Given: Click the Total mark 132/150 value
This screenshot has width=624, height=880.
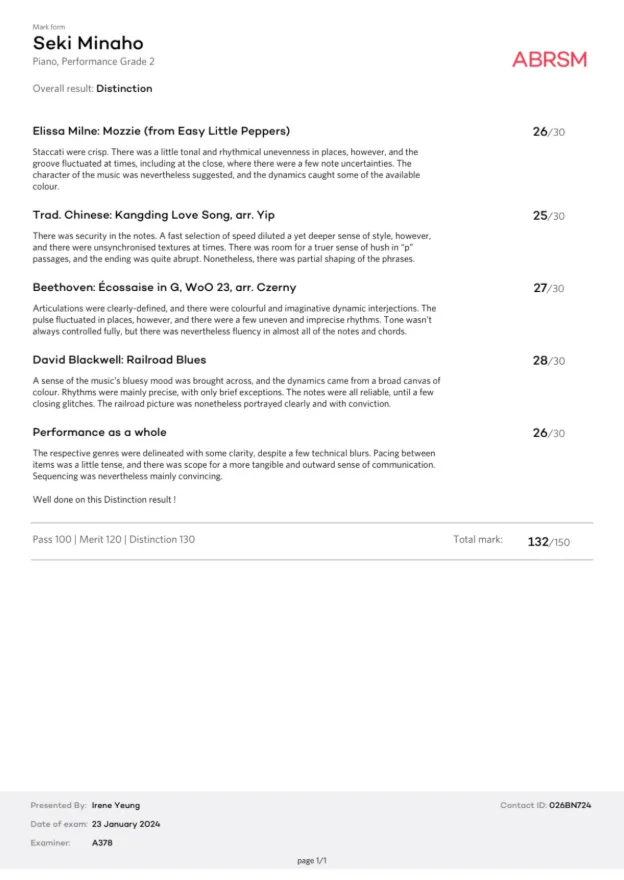Looking at the screenshot, I should tap(548, 541).
